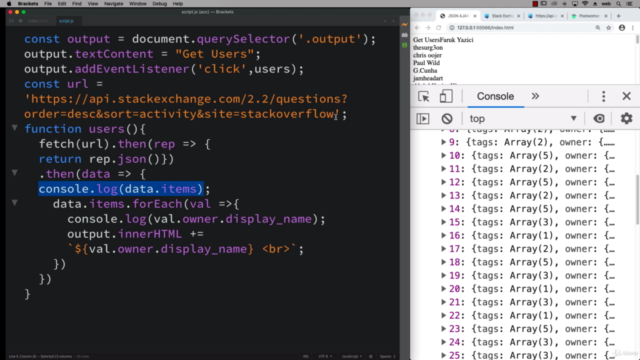This screenshot has width=640, height=360.
Task: Click the site info icon in address bar
Action: 452,28
